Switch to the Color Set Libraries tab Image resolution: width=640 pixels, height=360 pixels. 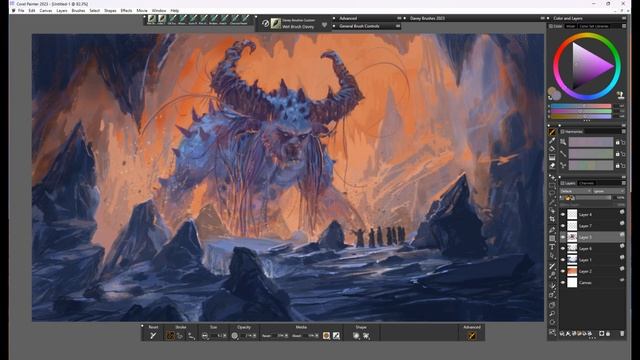click(x=593, y=26)
